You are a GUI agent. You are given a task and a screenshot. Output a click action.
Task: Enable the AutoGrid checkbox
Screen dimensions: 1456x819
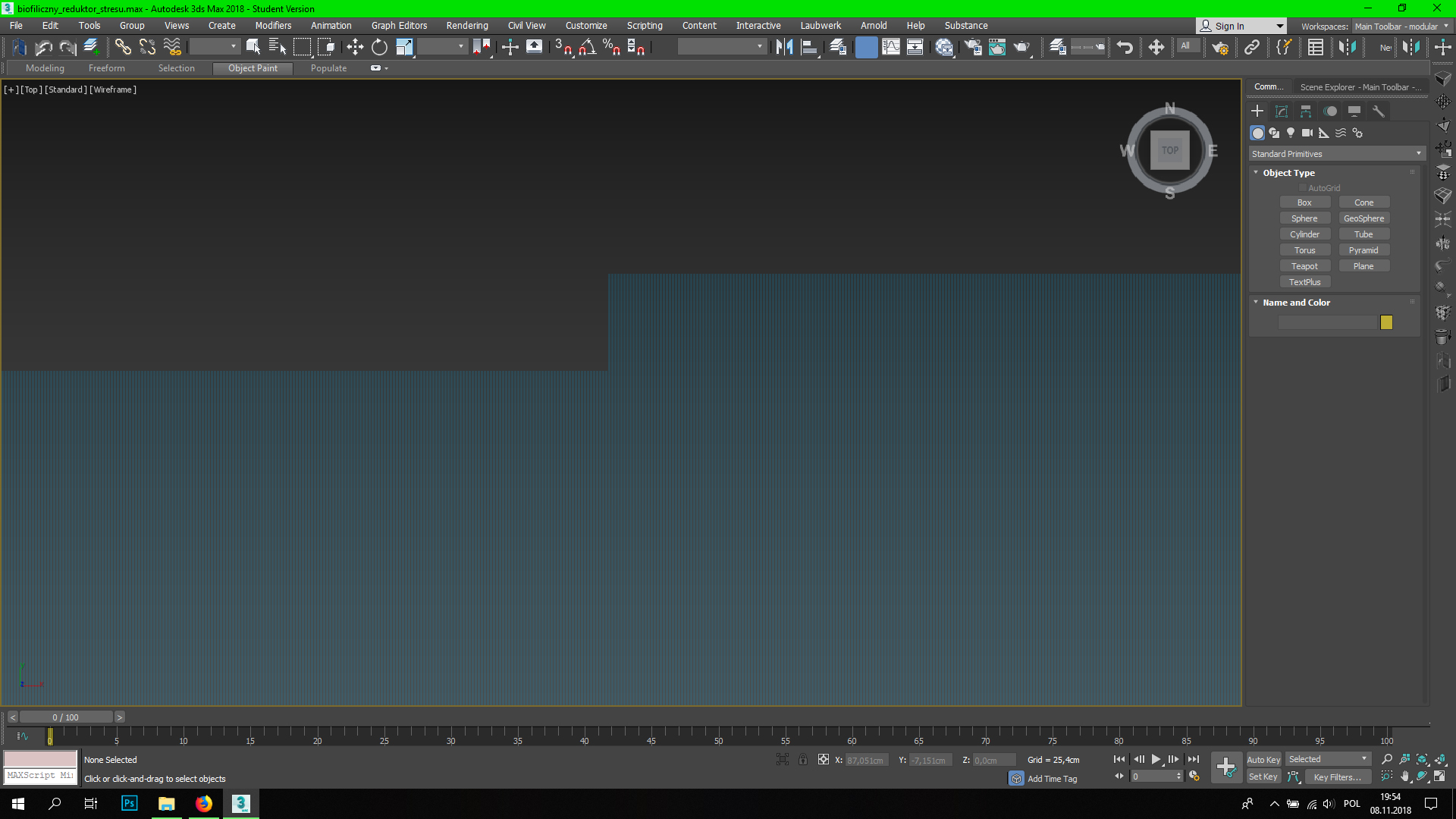[x=1303, y=187]
